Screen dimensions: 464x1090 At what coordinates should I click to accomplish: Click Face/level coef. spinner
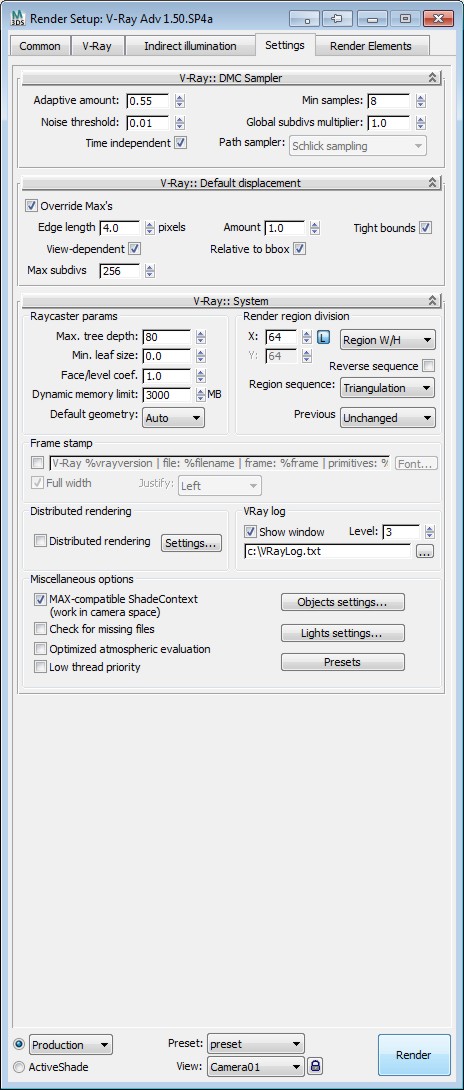coord(201,376)
